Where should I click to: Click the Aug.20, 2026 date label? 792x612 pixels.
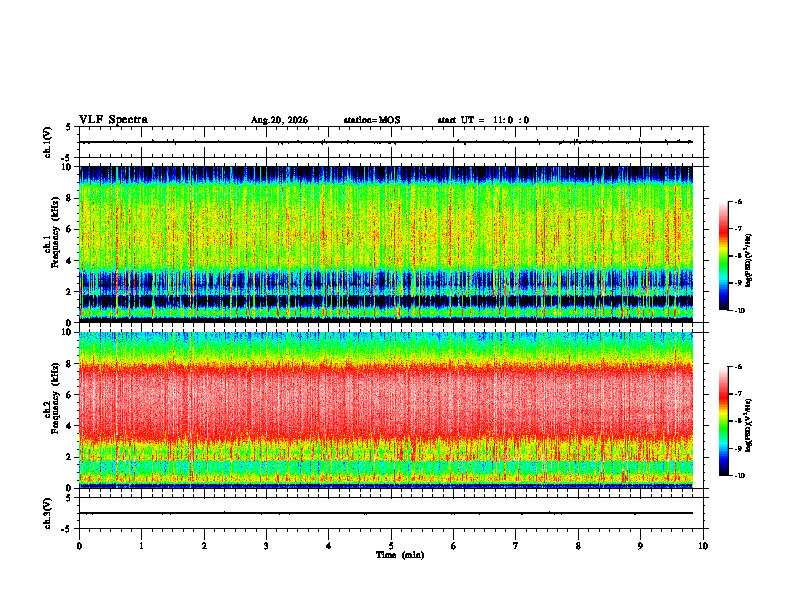coord(279,120)
